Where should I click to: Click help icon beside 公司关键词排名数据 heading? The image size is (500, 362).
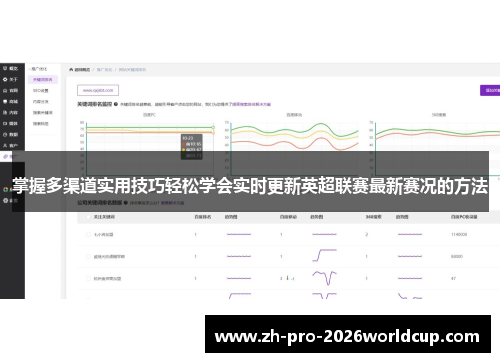click(126, 202)
